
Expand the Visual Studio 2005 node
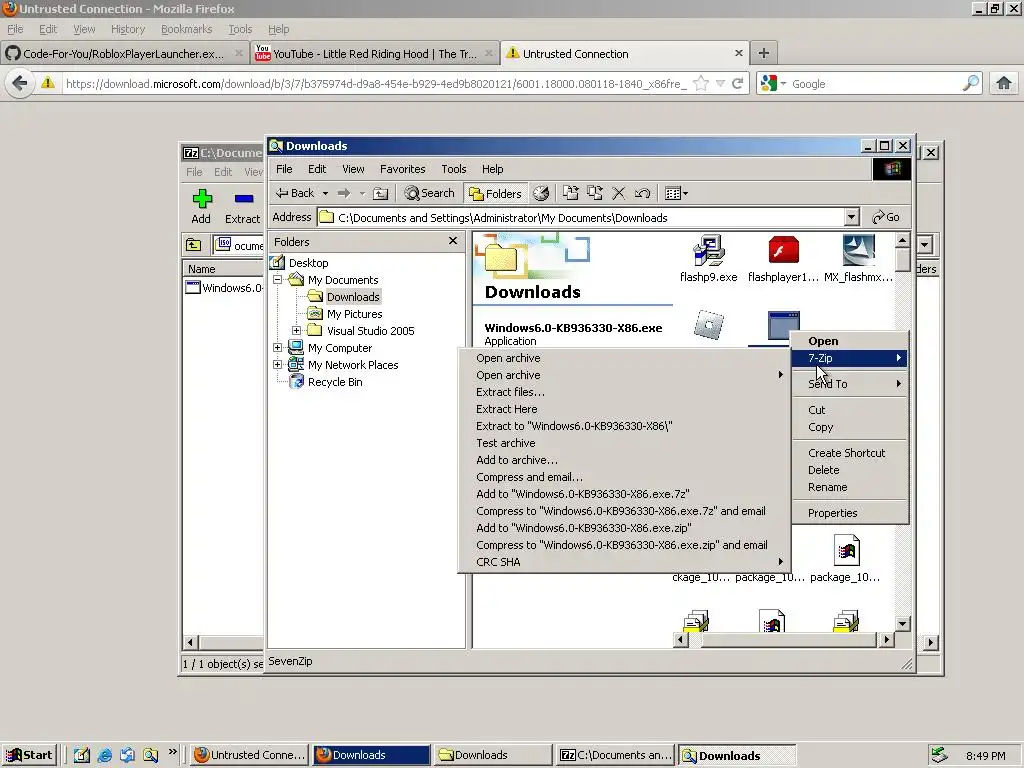tap(296, 330)
